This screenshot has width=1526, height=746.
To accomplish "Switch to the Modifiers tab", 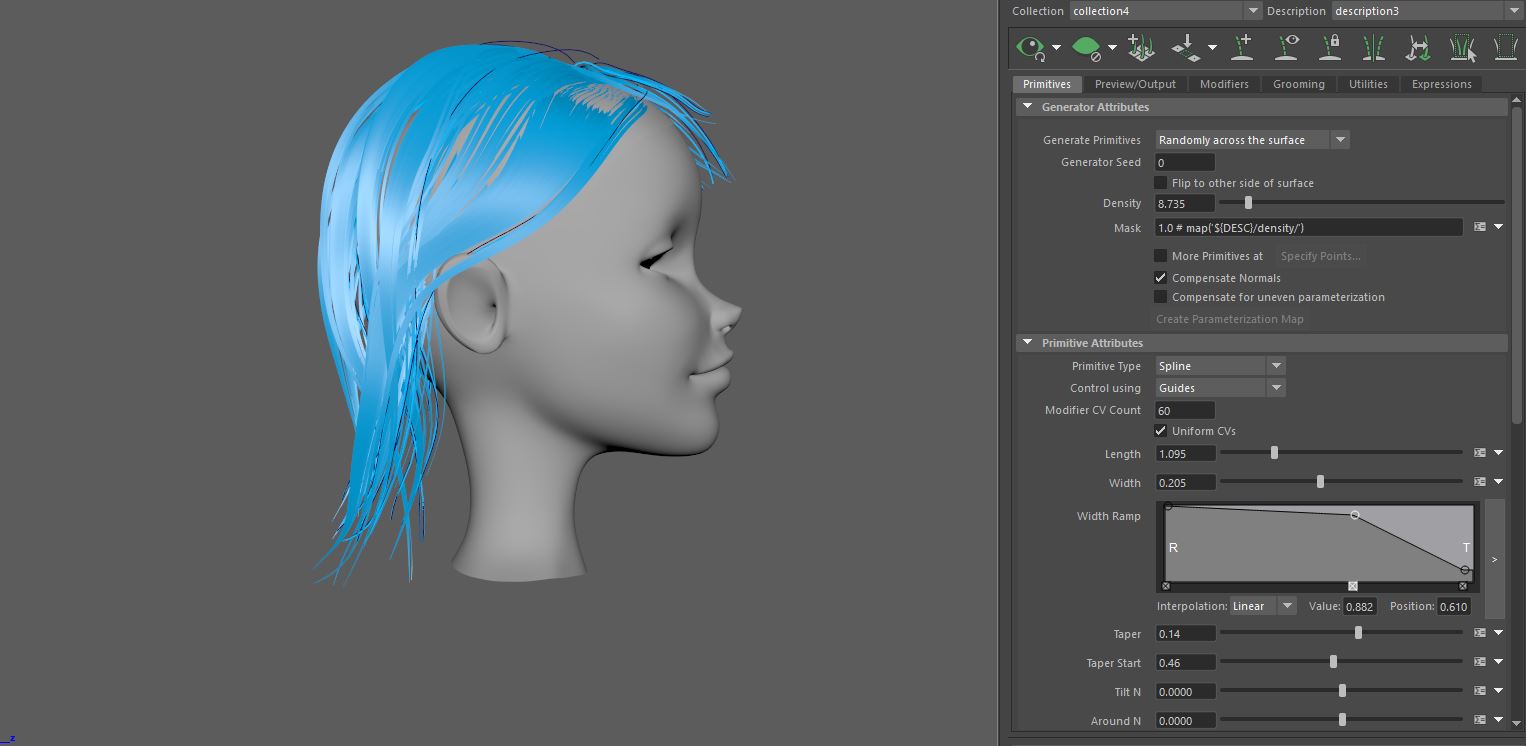I will [x=1224, y=84].
